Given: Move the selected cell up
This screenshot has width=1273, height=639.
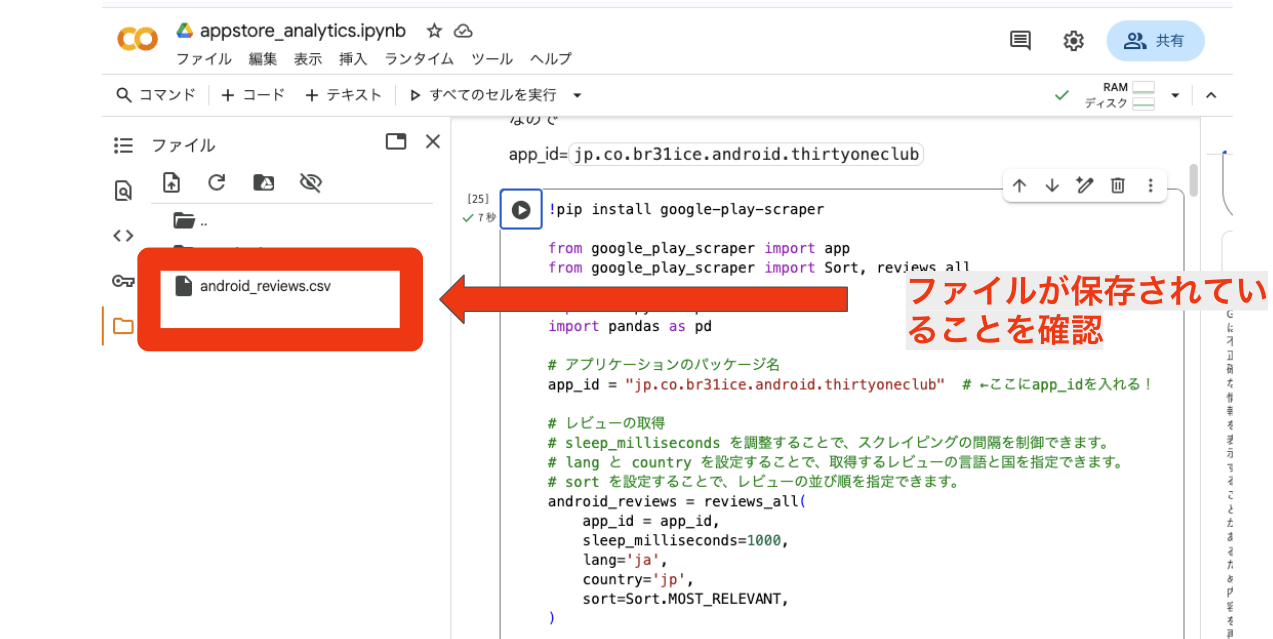Looking at the screenshot, I should click(1018, 186).
